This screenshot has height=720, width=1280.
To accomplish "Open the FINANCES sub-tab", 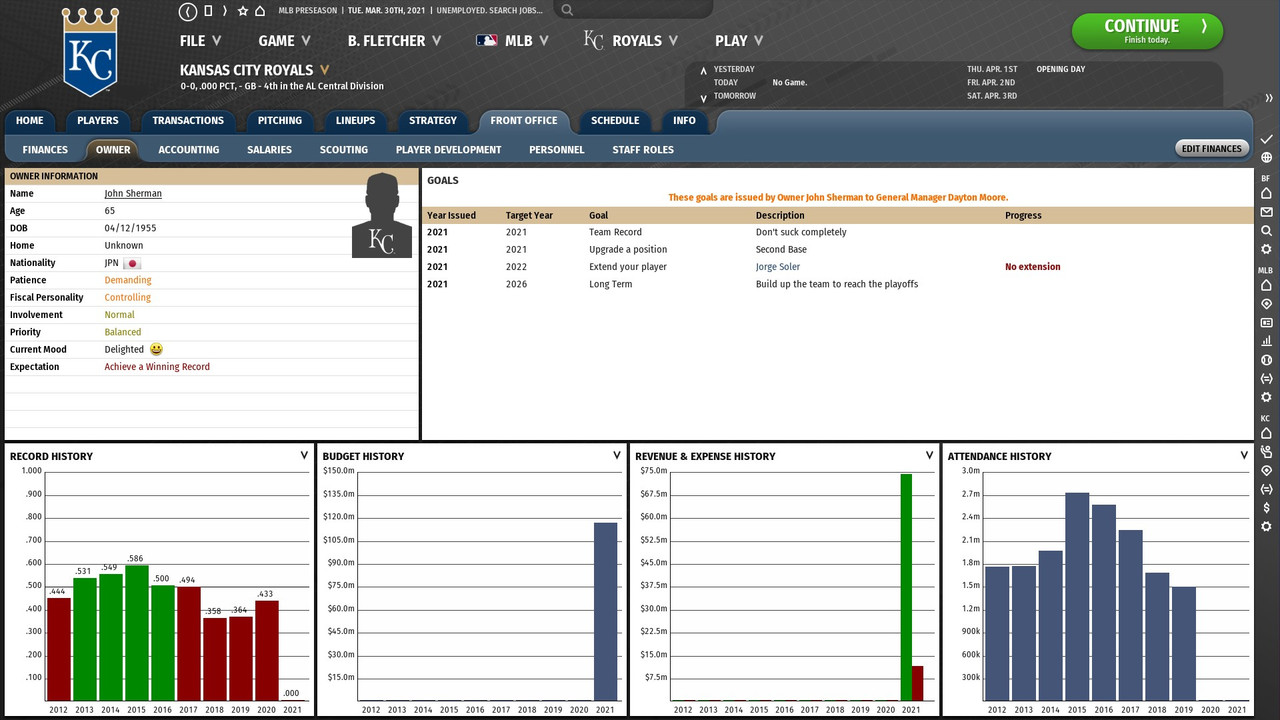I will point(45,150).
